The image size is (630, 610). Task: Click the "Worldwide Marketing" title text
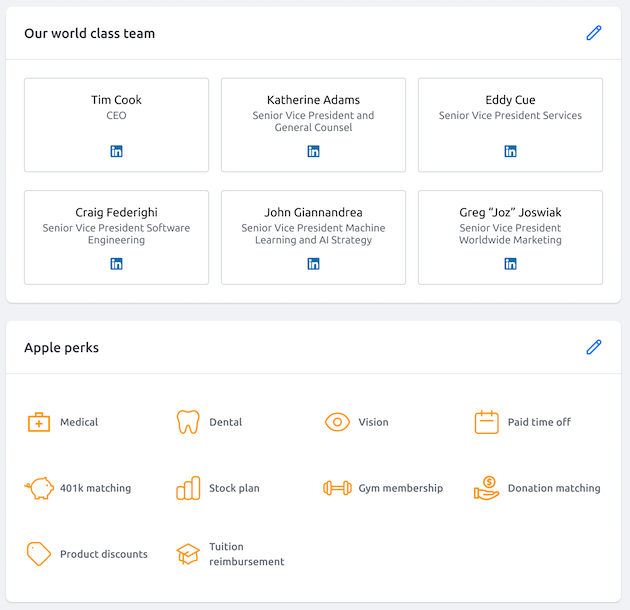point(510,240)
